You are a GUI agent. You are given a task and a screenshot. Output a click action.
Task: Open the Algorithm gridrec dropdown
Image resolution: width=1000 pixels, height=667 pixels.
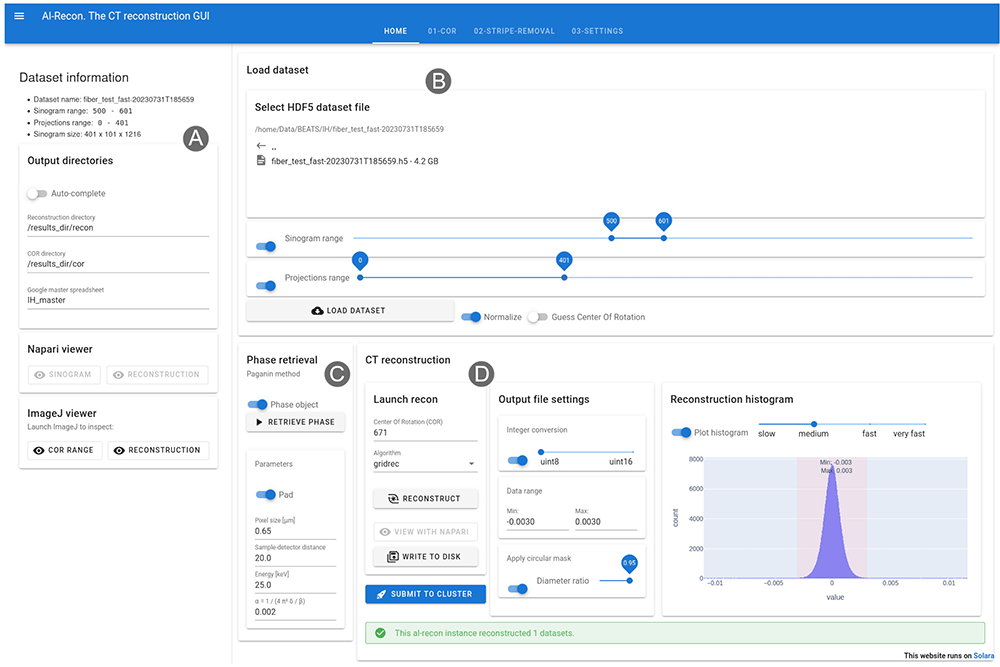coord(425,464)
